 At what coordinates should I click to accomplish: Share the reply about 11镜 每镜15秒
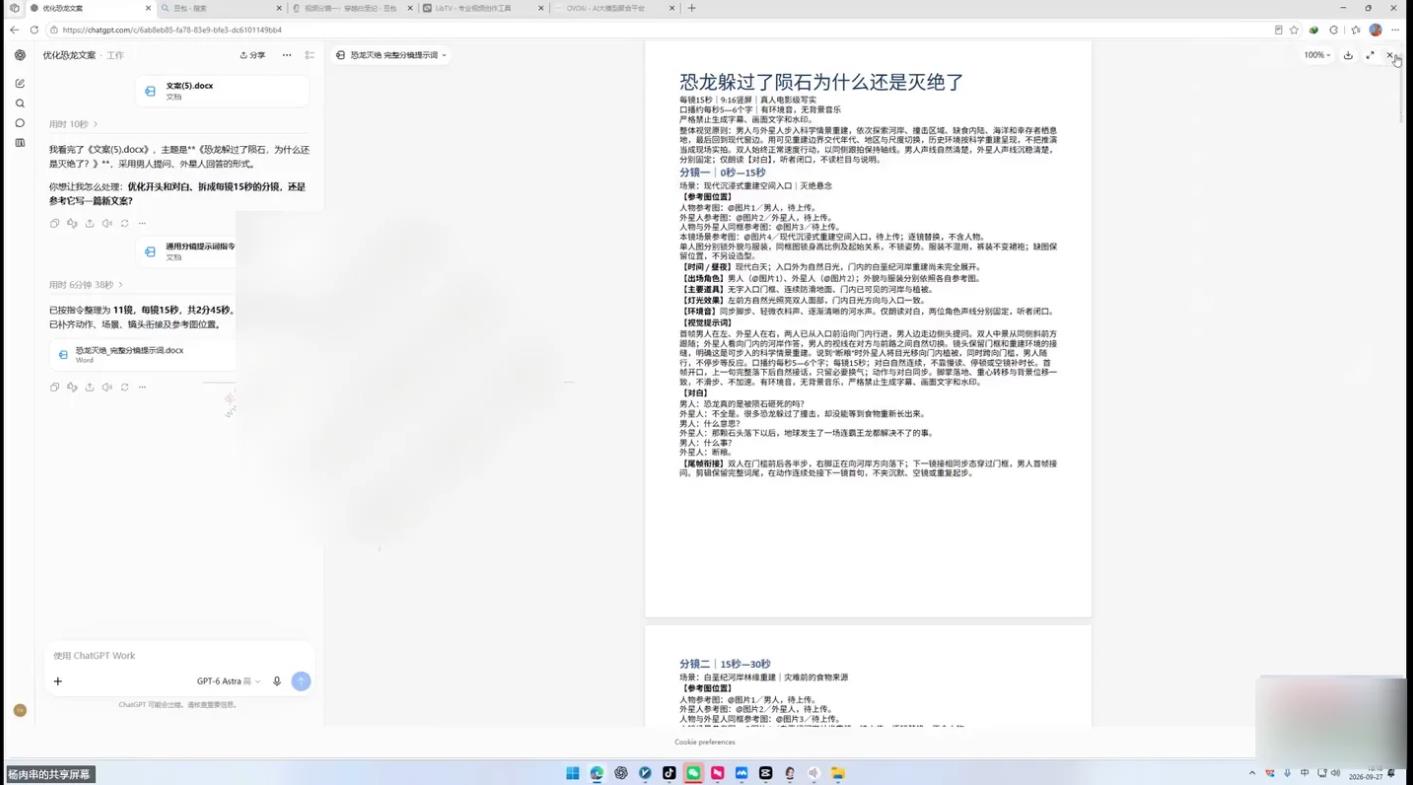[89, 387]
